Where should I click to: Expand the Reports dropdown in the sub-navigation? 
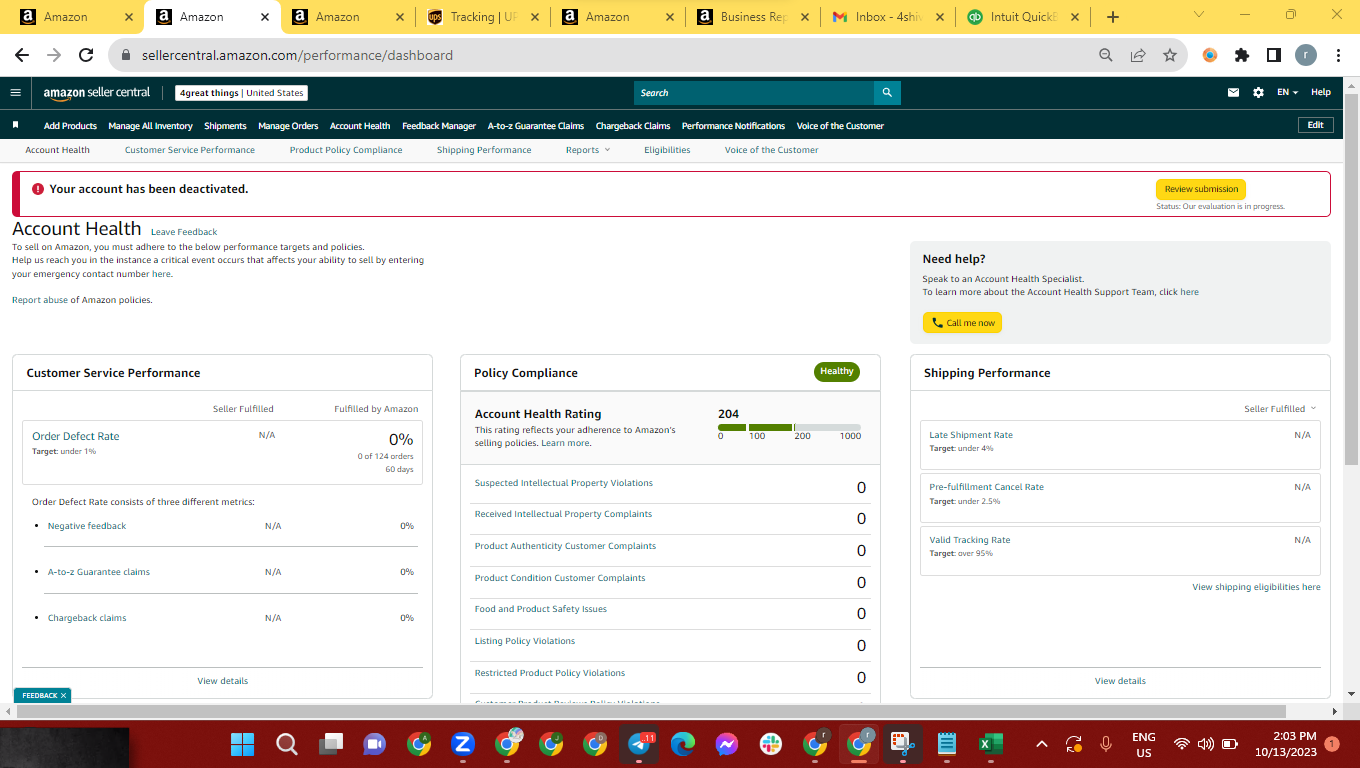(x=588, y=150)
